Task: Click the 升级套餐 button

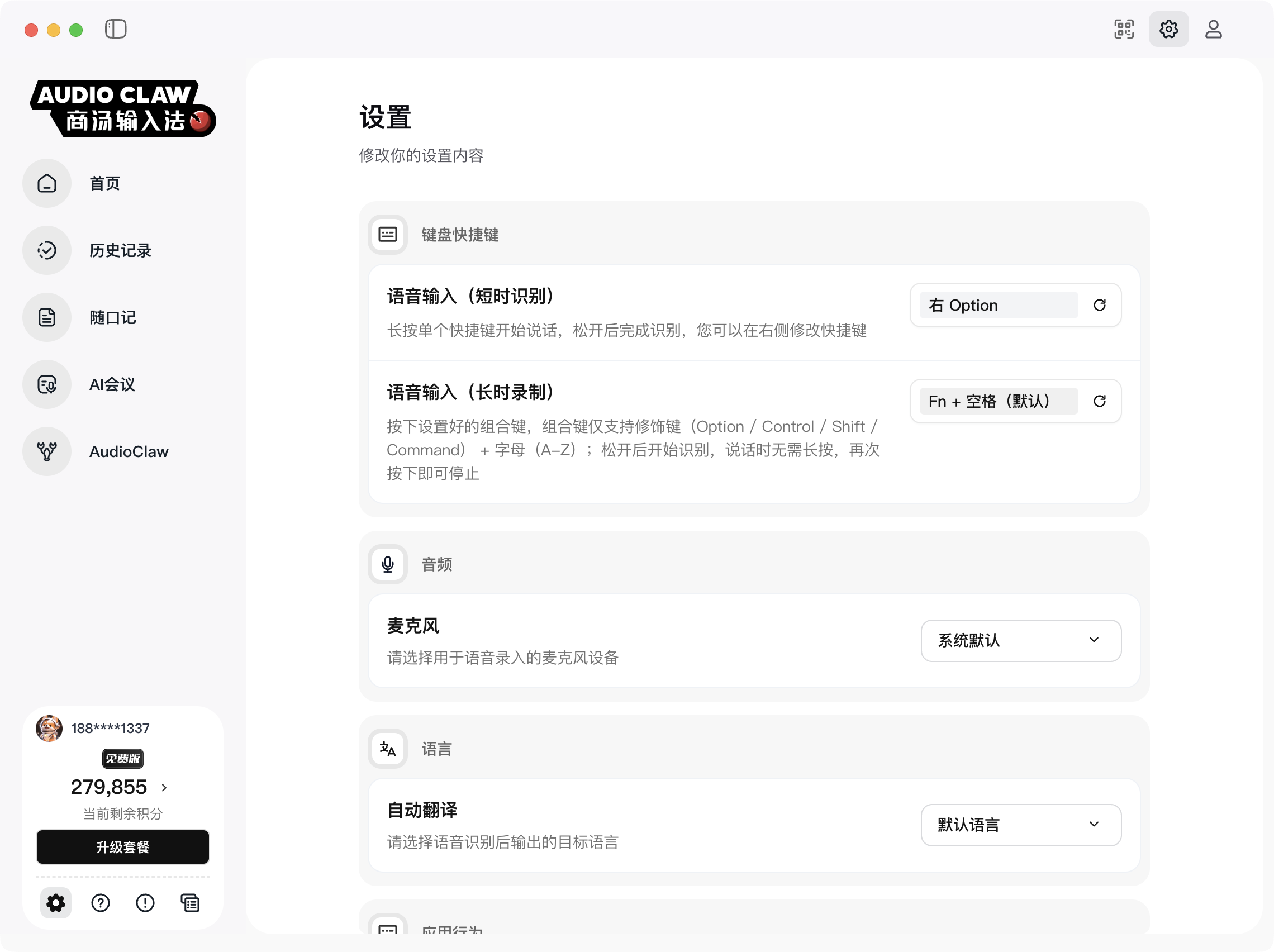Action: [123, 846]
